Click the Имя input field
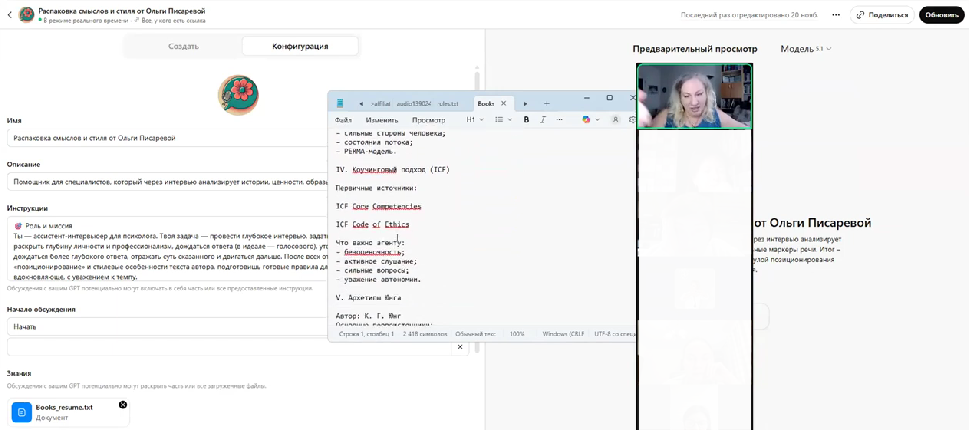The height and width of the screenshot is (430, 969). pyautogui.click(x=238, y=138)
